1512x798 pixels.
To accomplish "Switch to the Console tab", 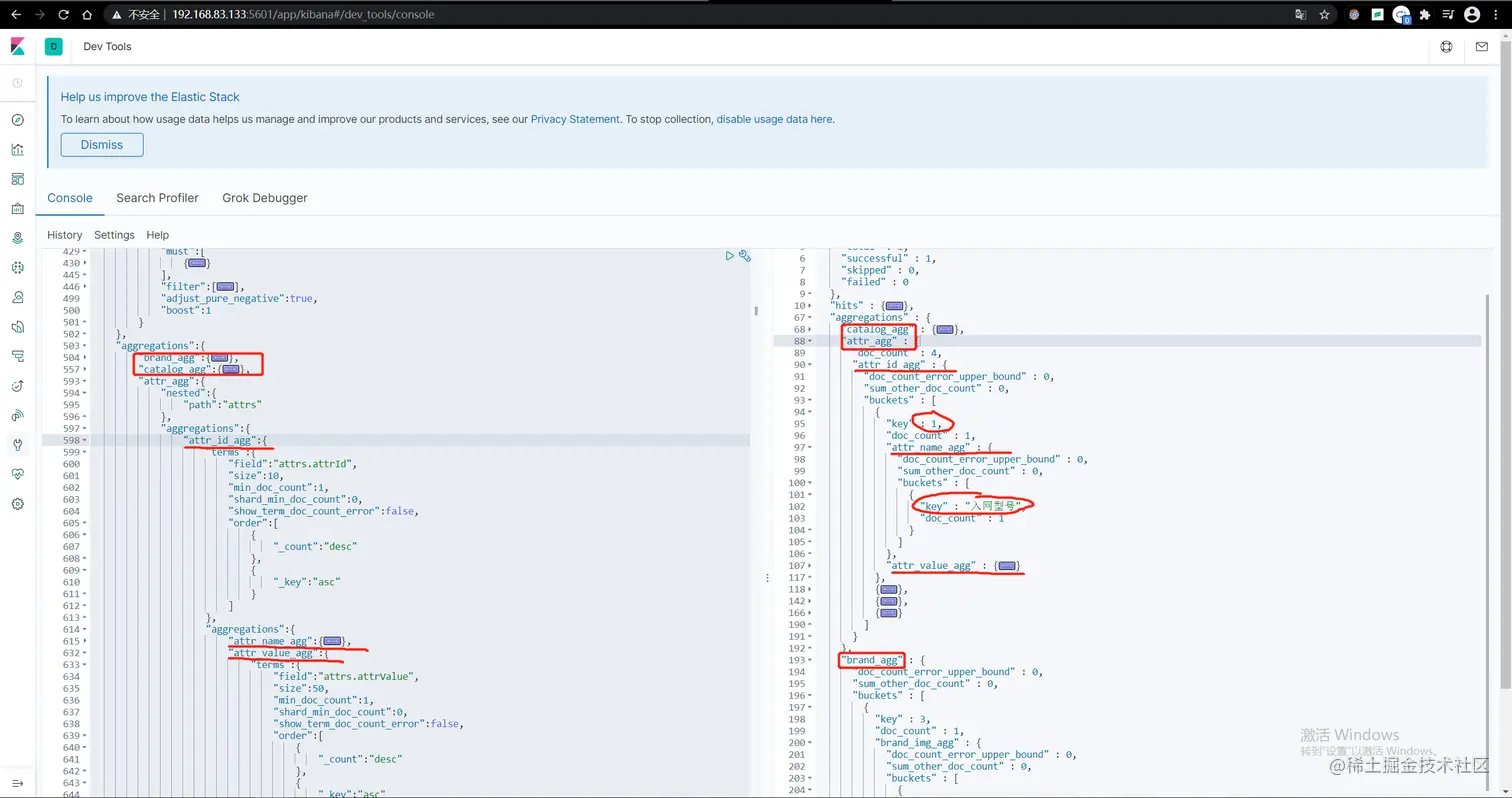I will click(x=70, y=198).
